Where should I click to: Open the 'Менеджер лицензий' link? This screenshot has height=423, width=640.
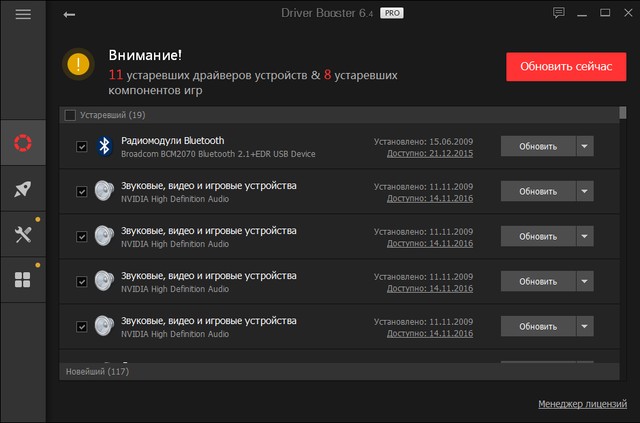coord(580,404)
